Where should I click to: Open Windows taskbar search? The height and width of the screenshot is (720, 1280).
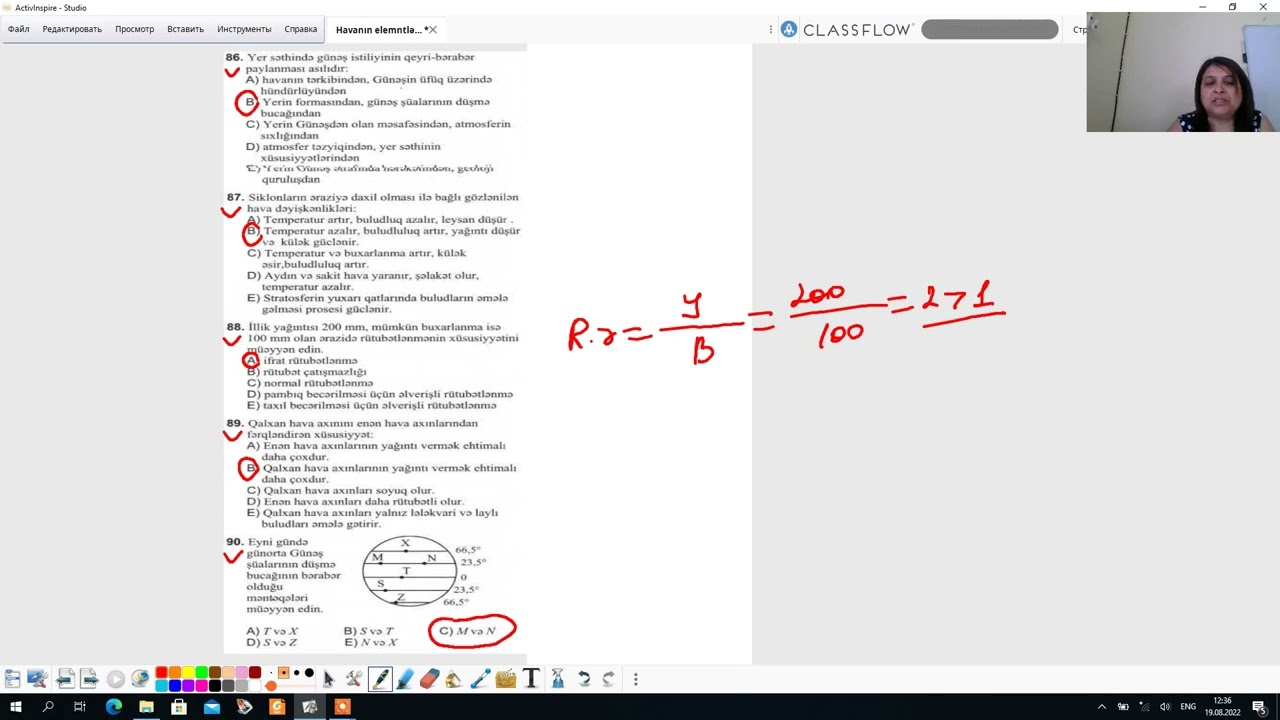[48, 707]
